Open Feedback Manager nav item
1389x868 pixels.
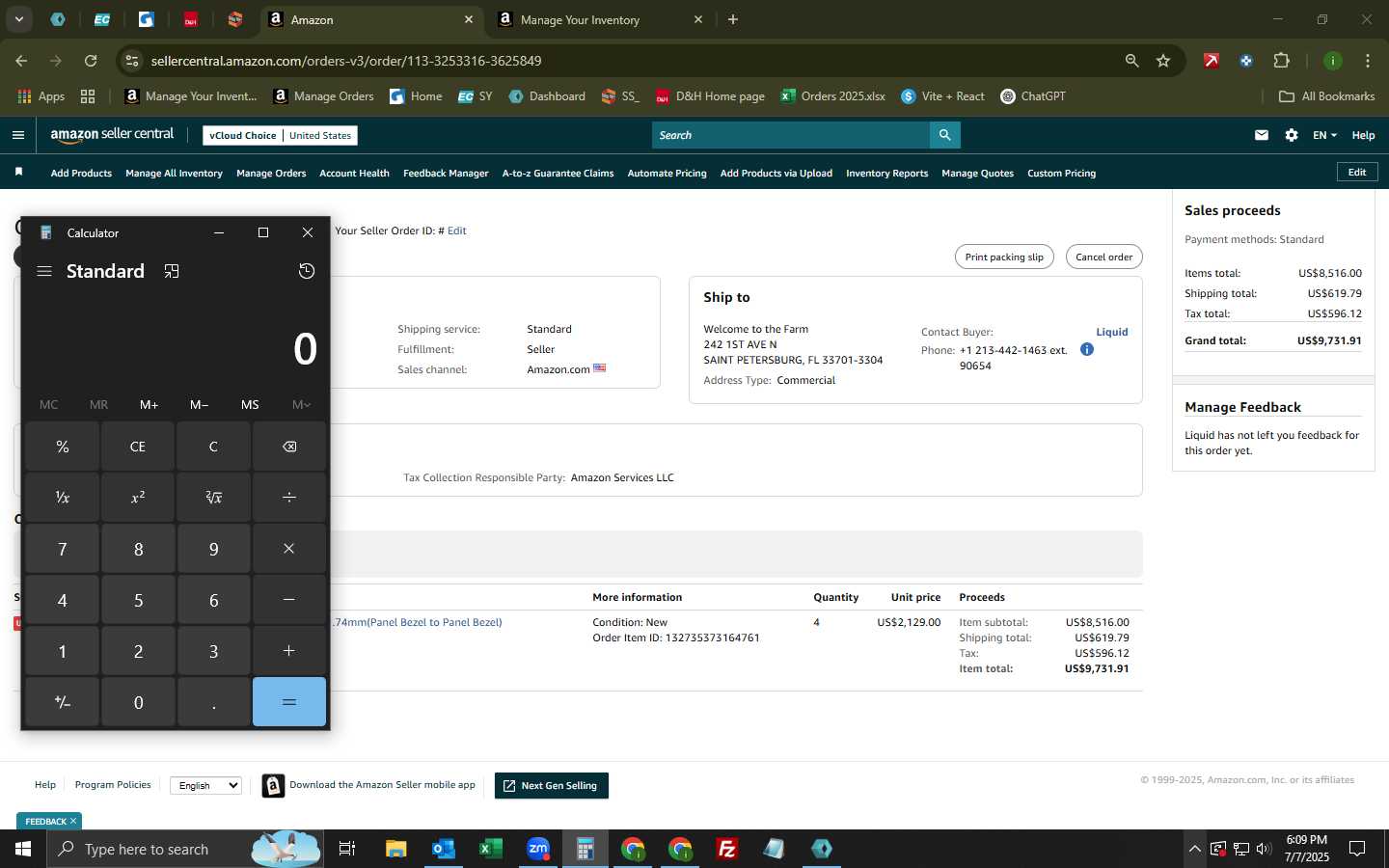point(446,174)
